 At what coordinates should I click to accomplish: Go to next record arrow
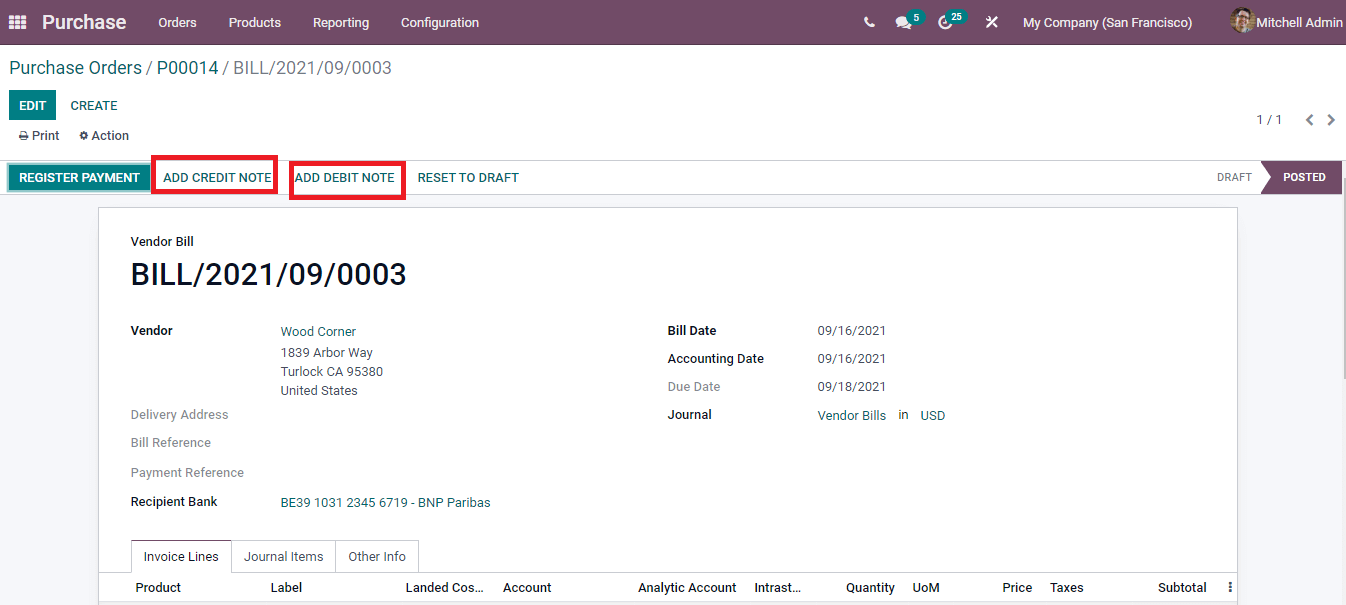(1331, 120)
